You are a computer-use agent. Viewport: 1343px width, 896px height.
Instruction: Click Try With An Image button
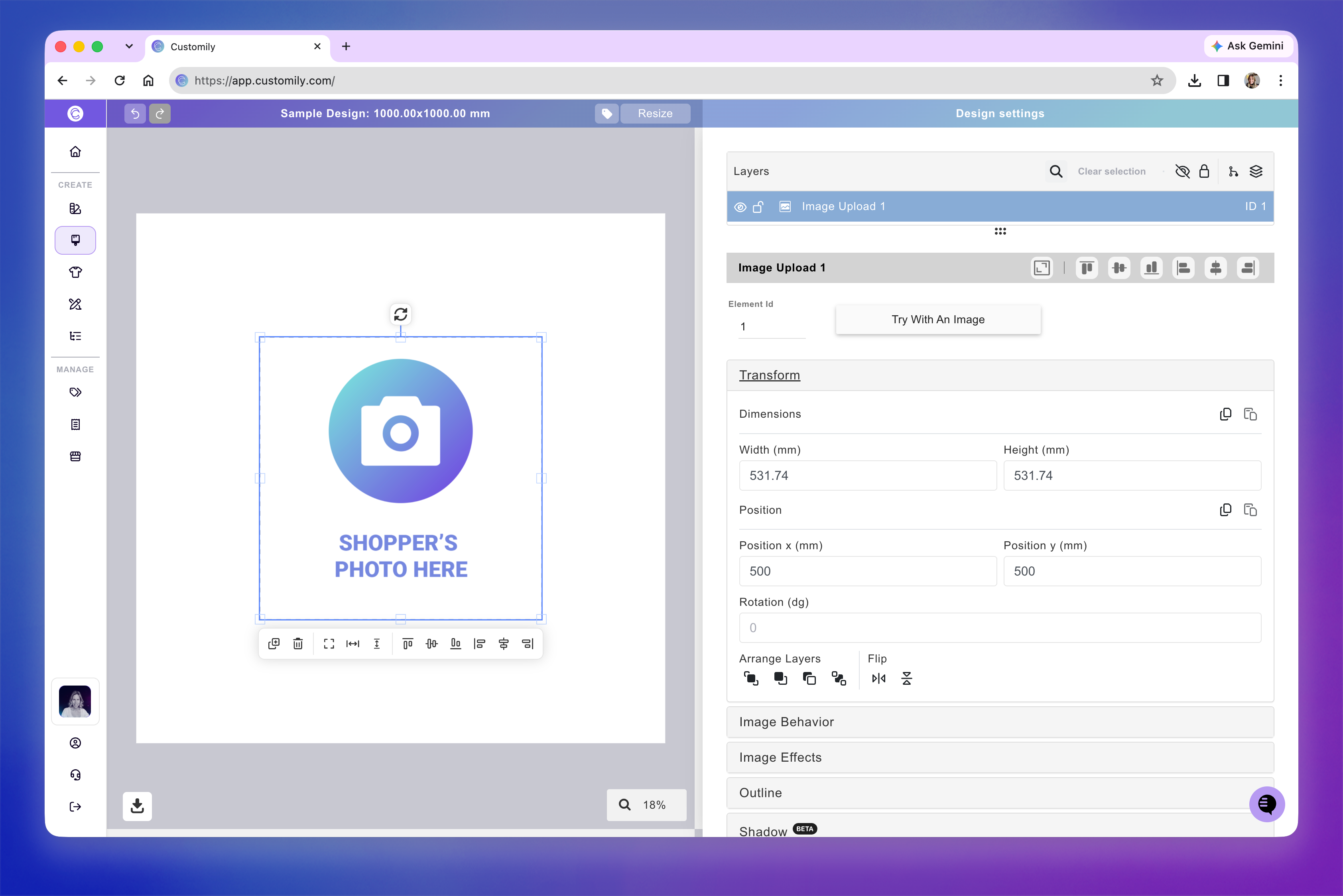pos(938,319)
